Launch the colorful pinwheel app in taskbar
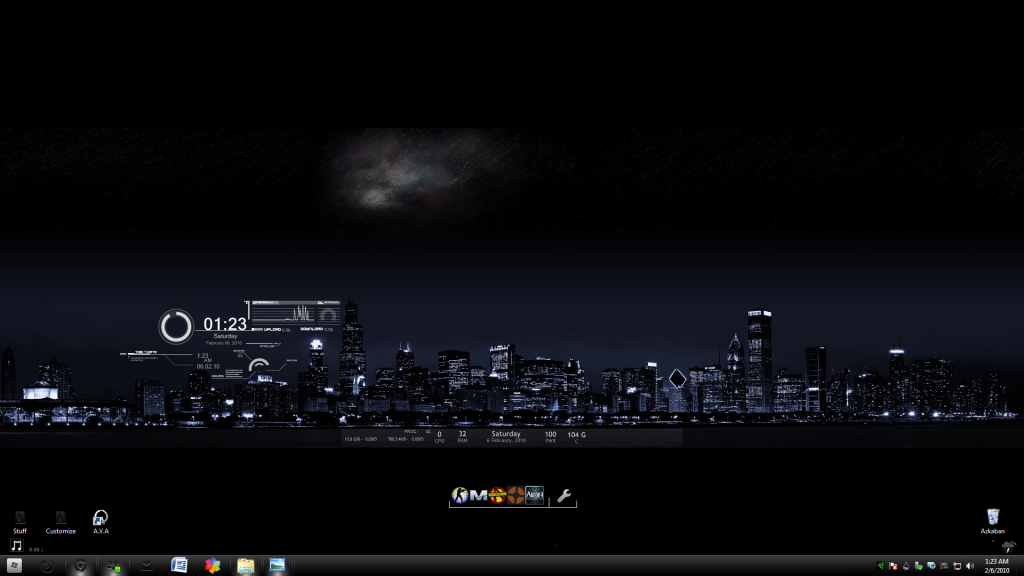The image size is (1024, 576). point(212,566)
